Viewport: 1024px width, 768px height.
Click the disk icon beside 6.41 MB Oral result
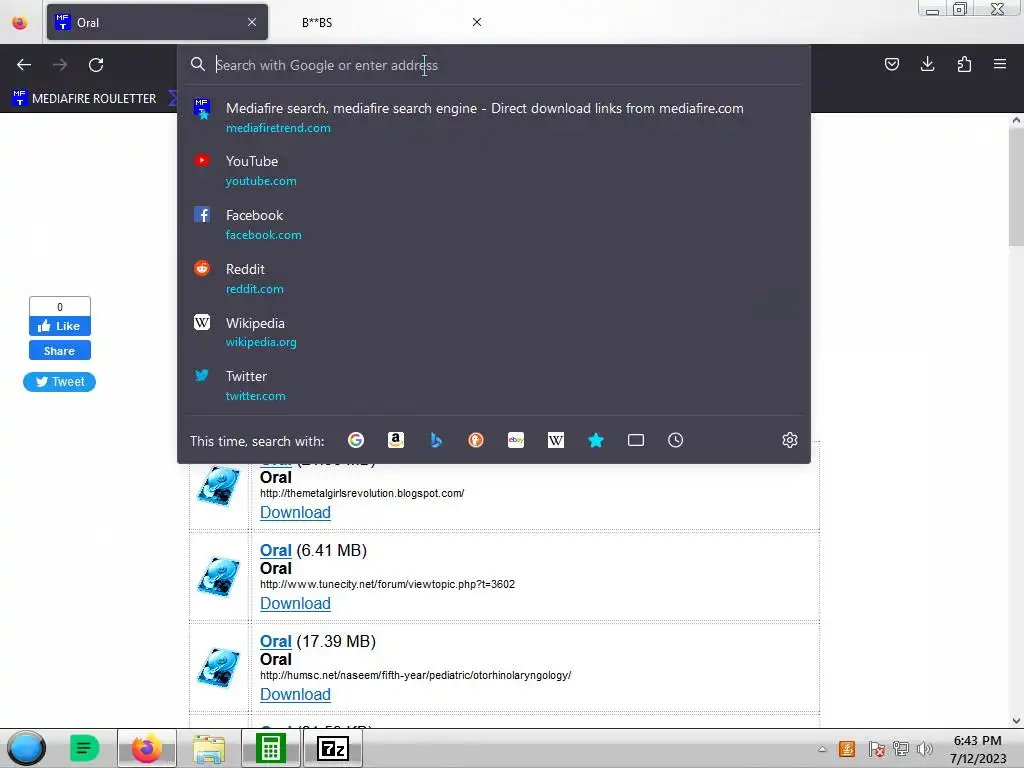pyautogui.click(x=219, y=576)
